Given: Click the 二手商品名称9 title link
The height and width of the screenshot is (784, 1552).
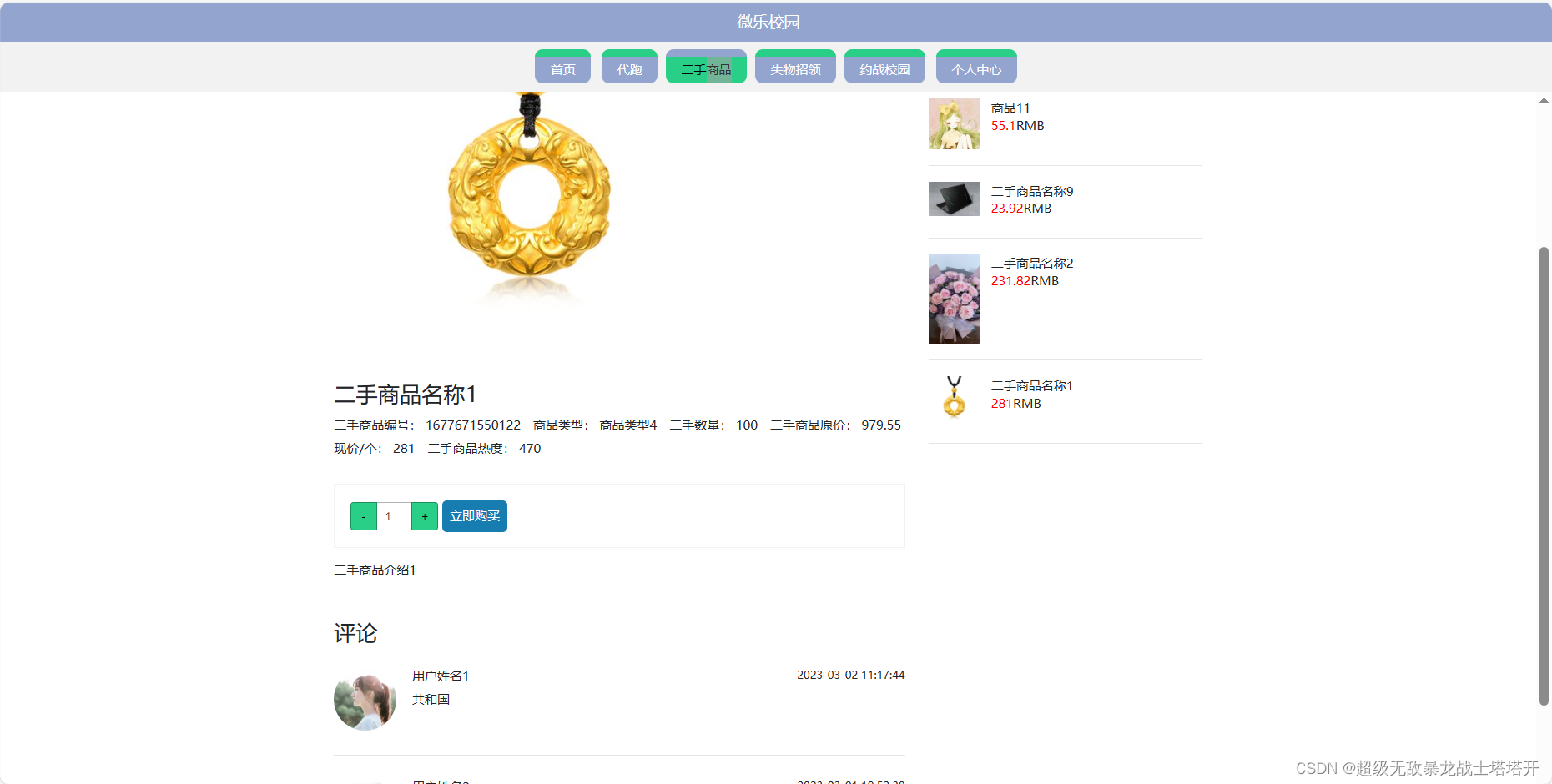Looking at the screenshot, I should coord(1032,191).
